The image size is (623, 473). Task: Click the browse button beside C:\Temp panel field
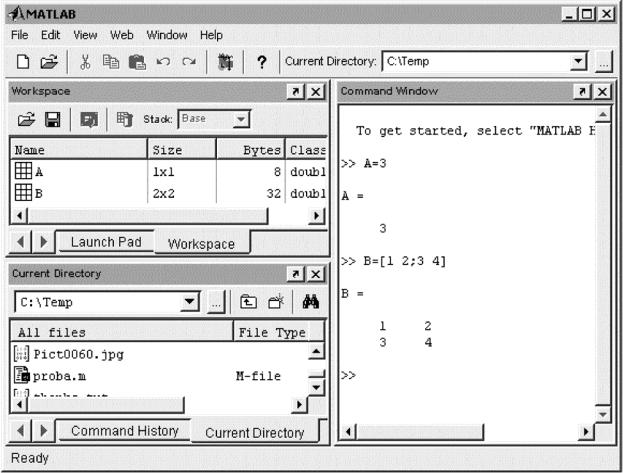click(x=216, y=303)
